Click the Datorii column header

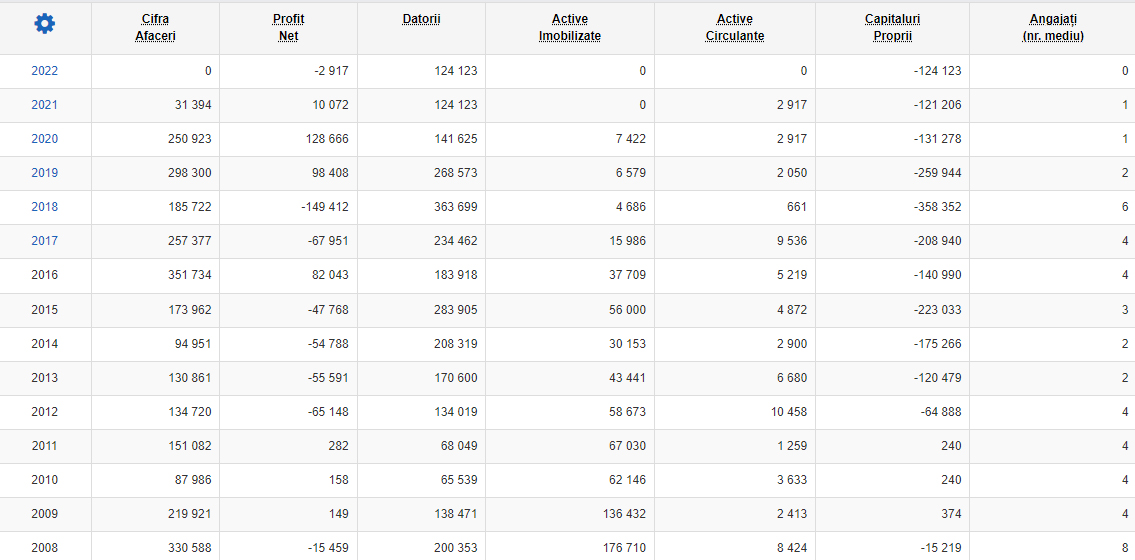421,19
